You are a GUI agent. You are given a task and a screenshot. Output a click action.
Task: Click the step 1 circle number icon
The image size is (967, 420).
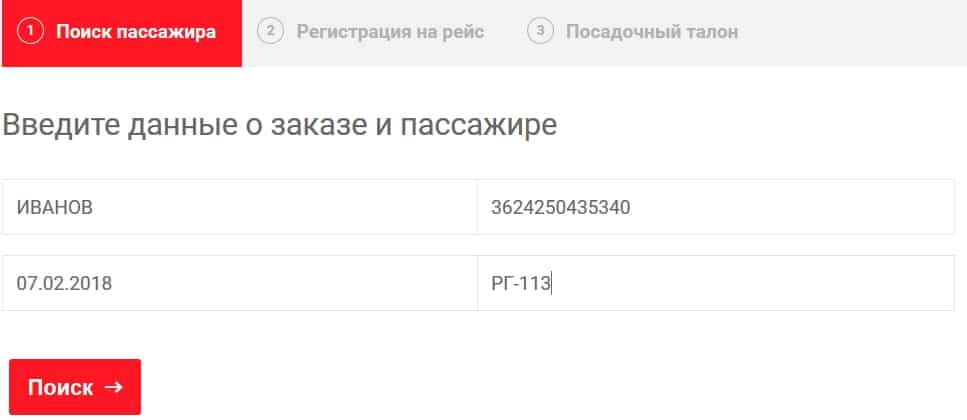coord(31,32)
